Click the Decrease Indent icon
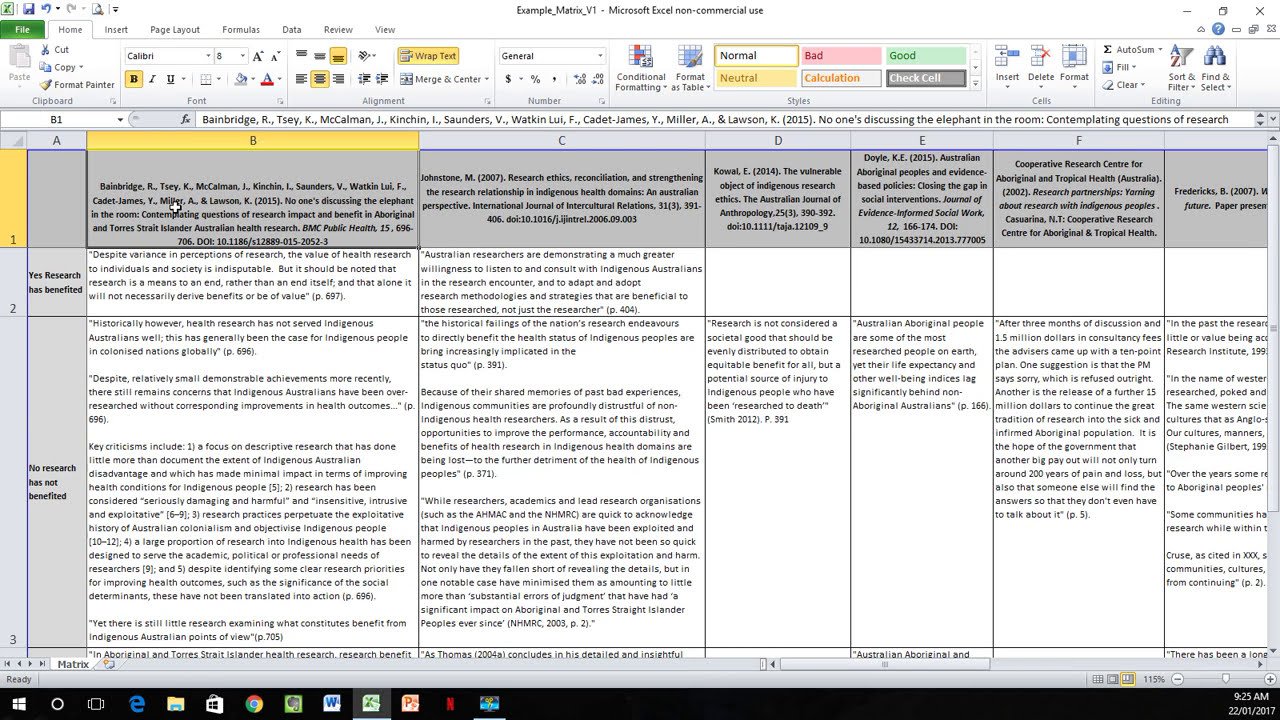 coord(365,79)
